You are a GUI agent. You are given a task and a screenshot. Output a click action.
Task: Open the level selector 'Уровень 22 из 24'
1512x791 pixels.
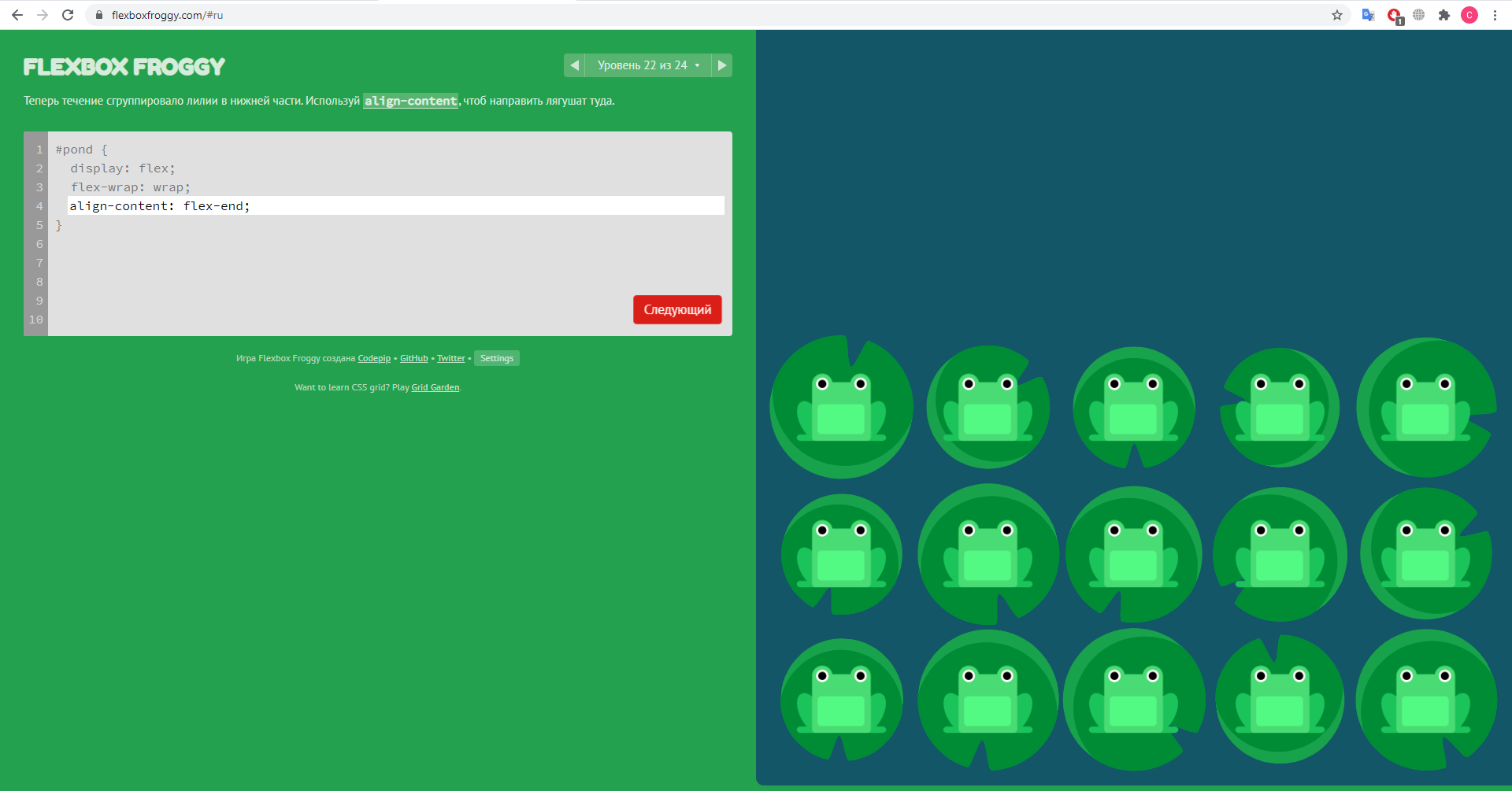click(x=648, y=65)
